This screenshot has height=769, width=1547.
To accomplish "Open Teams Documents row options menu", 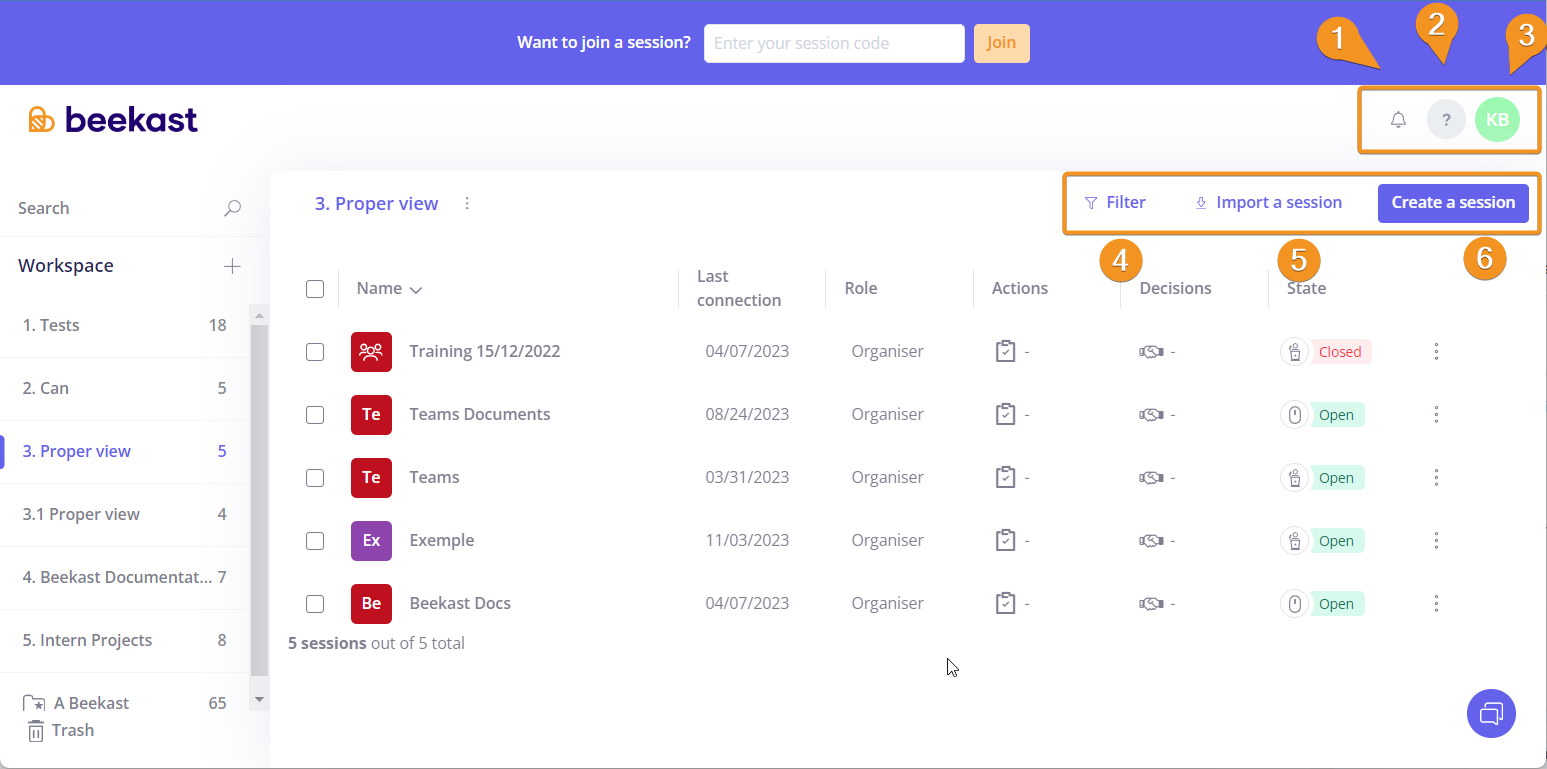I will (x=1436, y=414).
